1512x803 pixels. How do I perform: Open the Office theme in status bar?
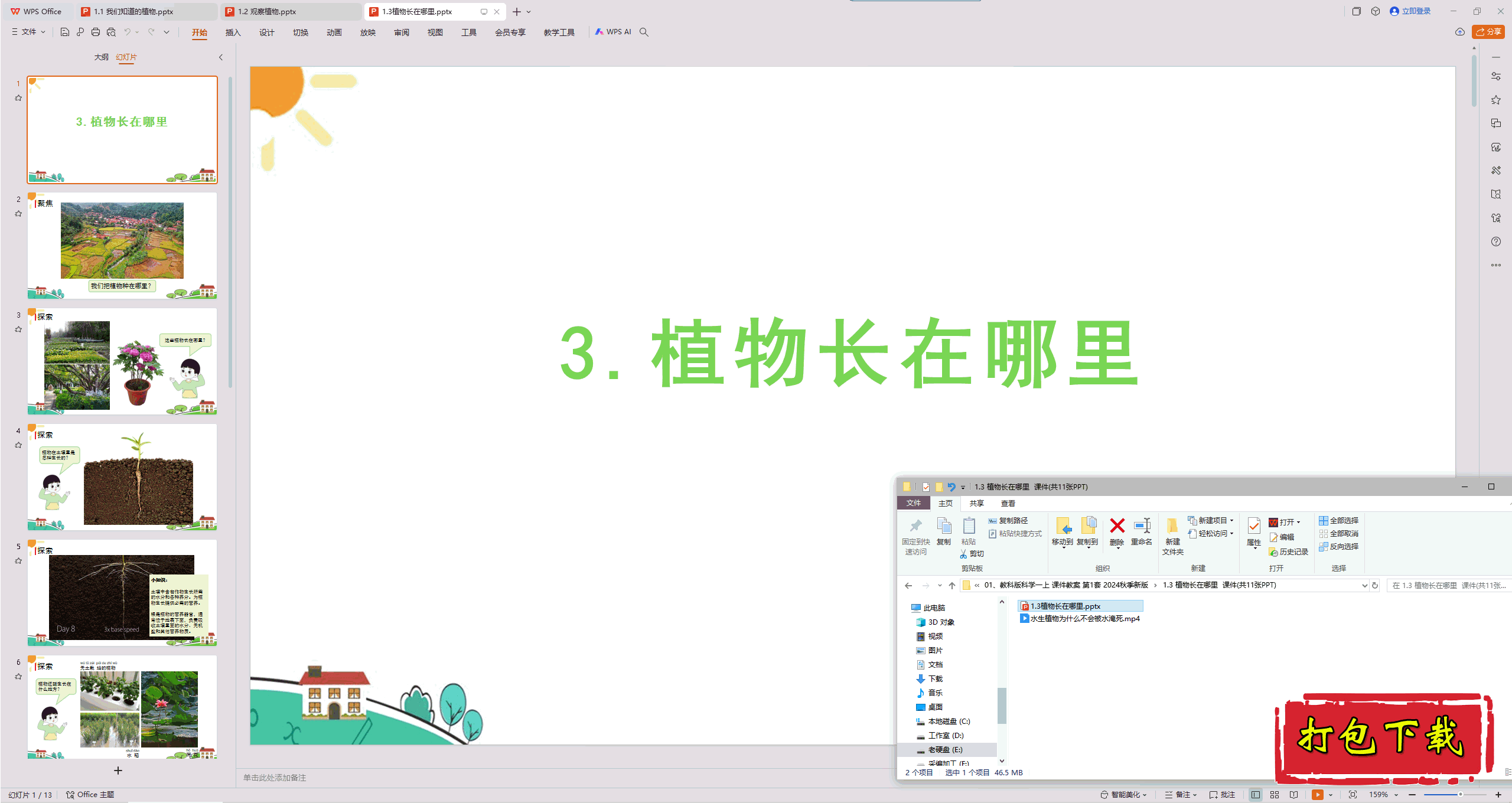[90, 795]
